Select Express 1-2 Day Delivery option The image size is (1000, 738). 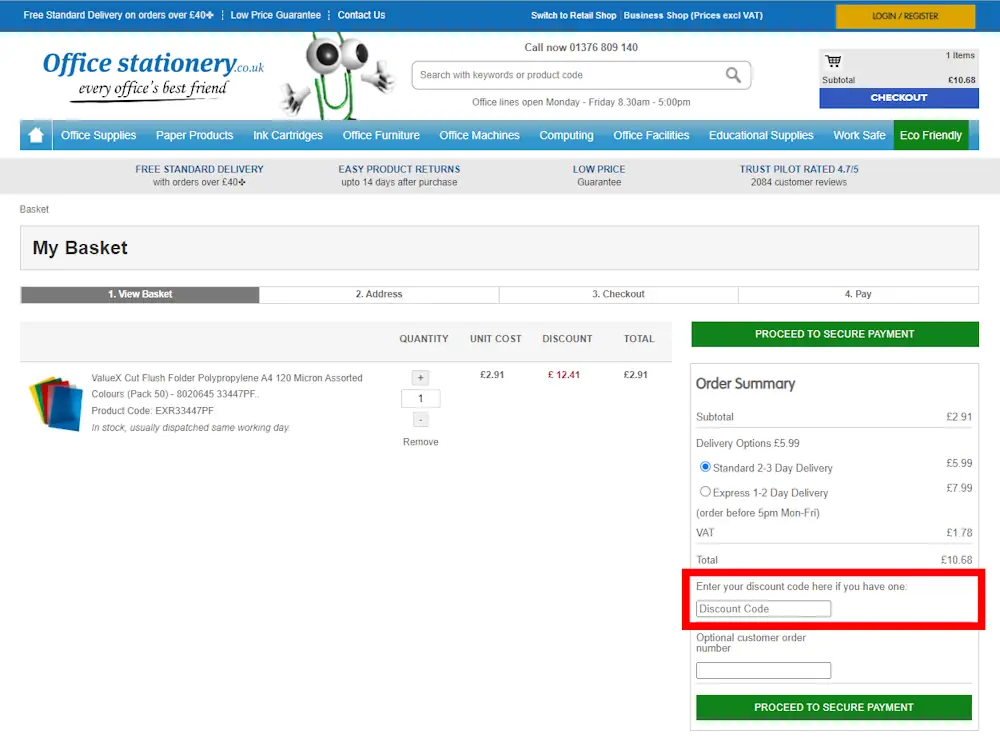[x=705, y=492]
